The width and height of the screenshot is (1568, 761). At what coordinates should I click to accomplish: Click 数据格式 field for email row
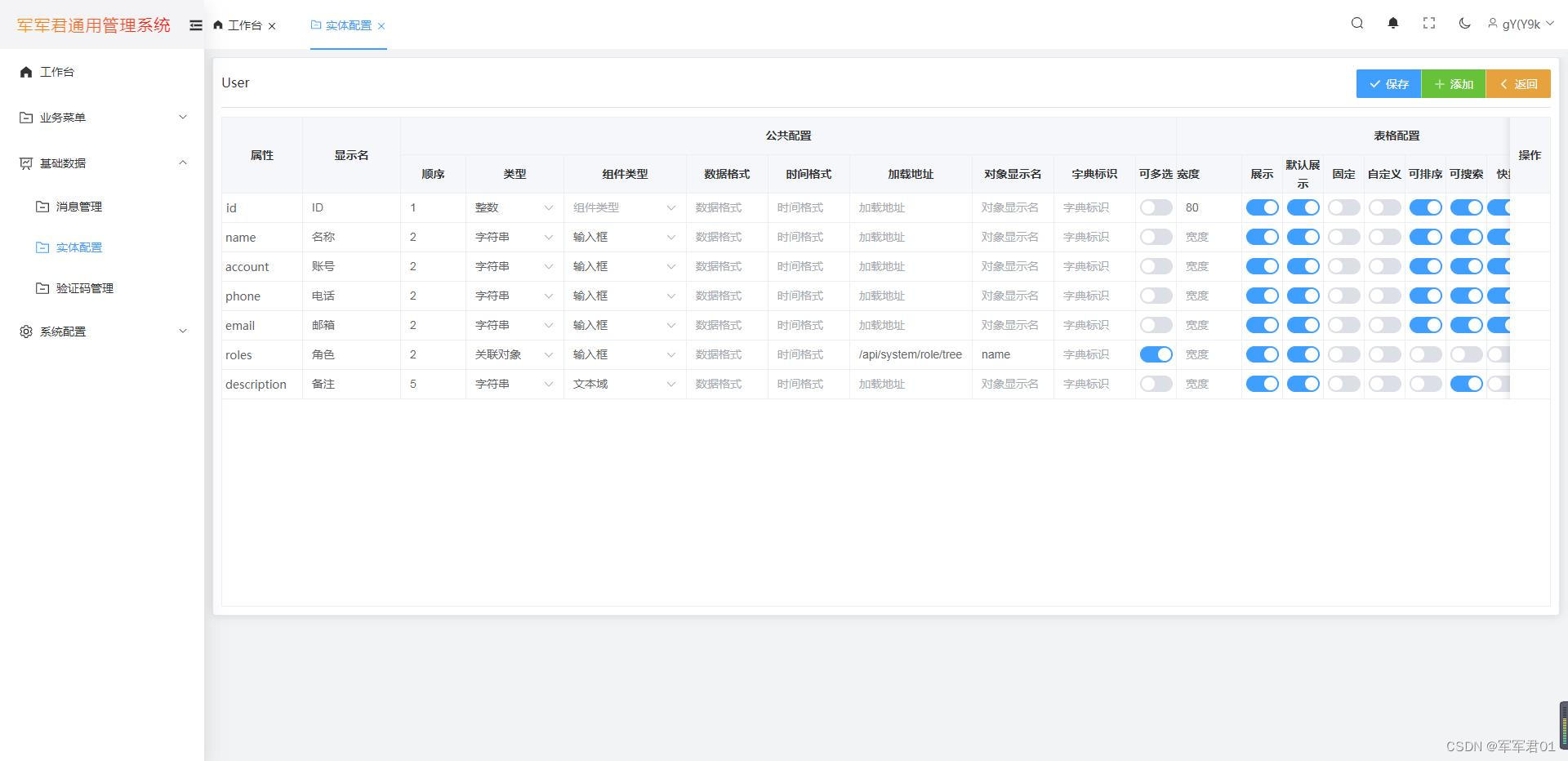tap(727, 325)
